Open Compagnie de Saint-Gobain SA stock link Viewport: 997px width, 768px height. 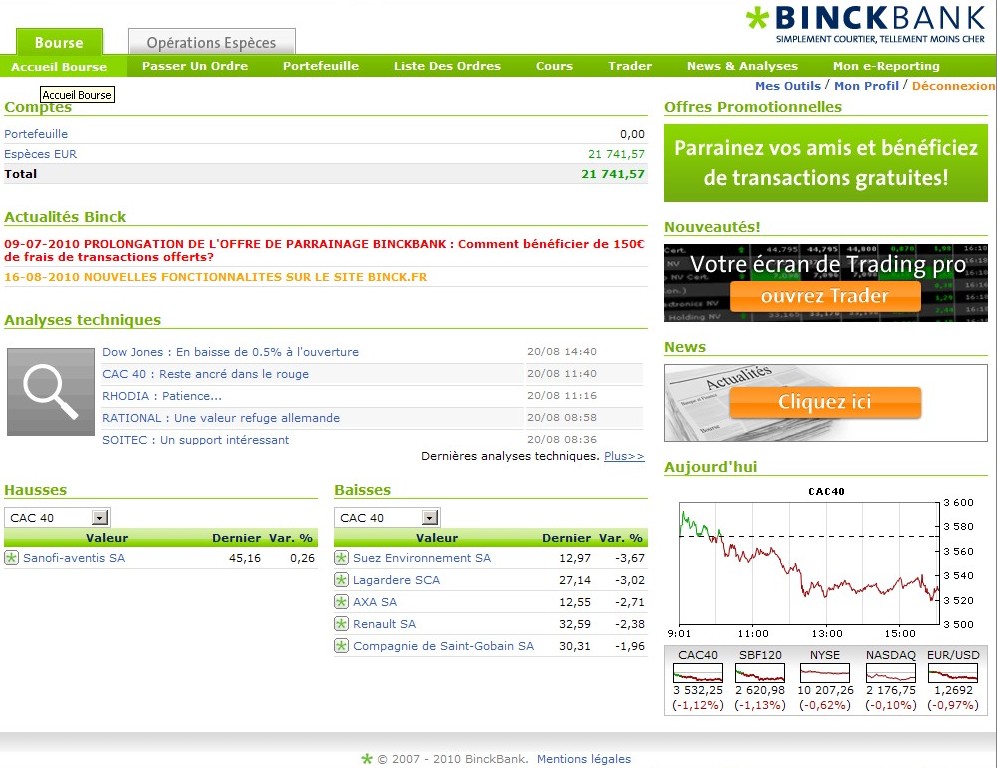click(x=443, y=646)
